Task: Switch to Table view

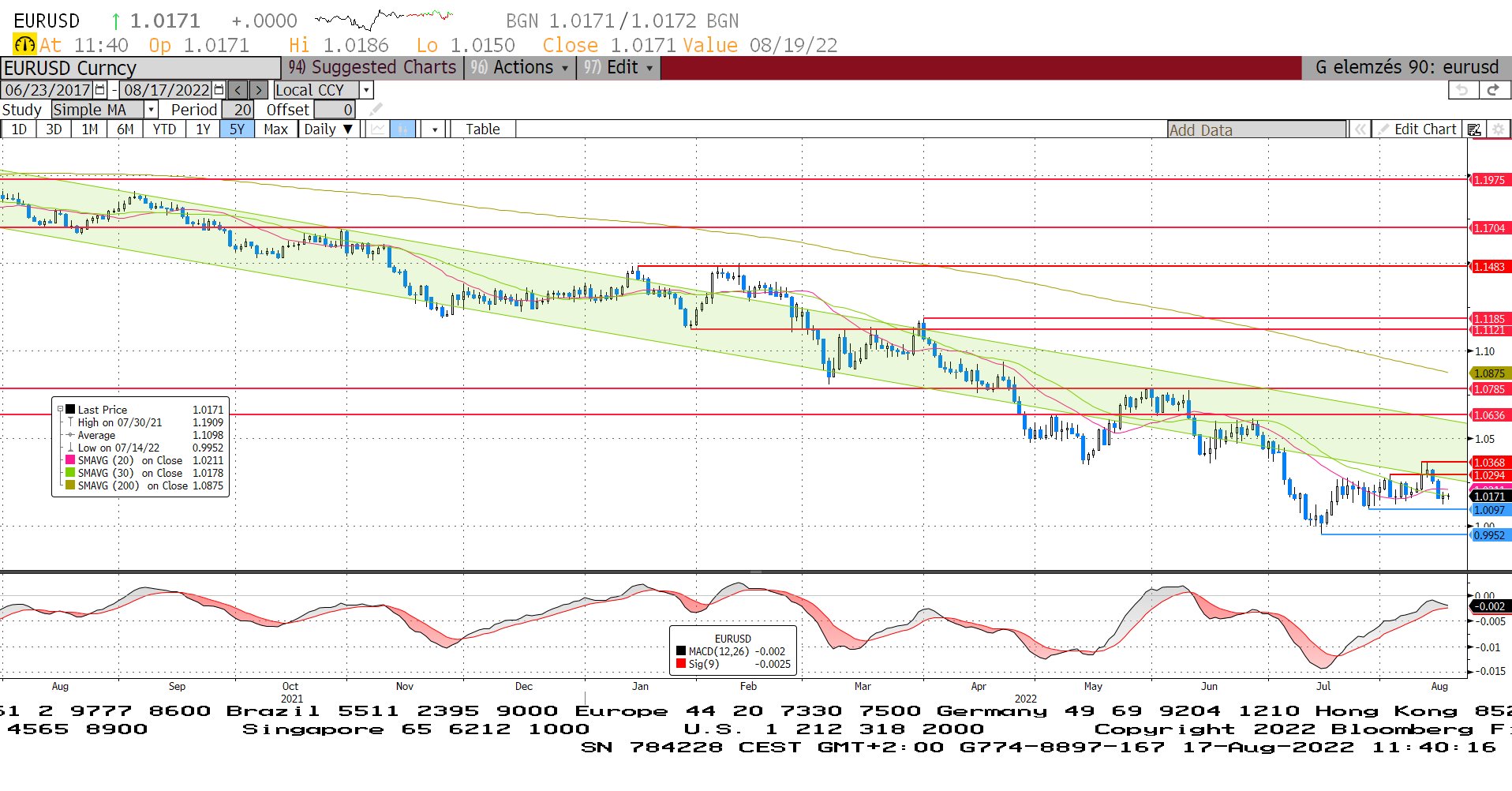Action: pyautogui.click(x=482, y=129)
